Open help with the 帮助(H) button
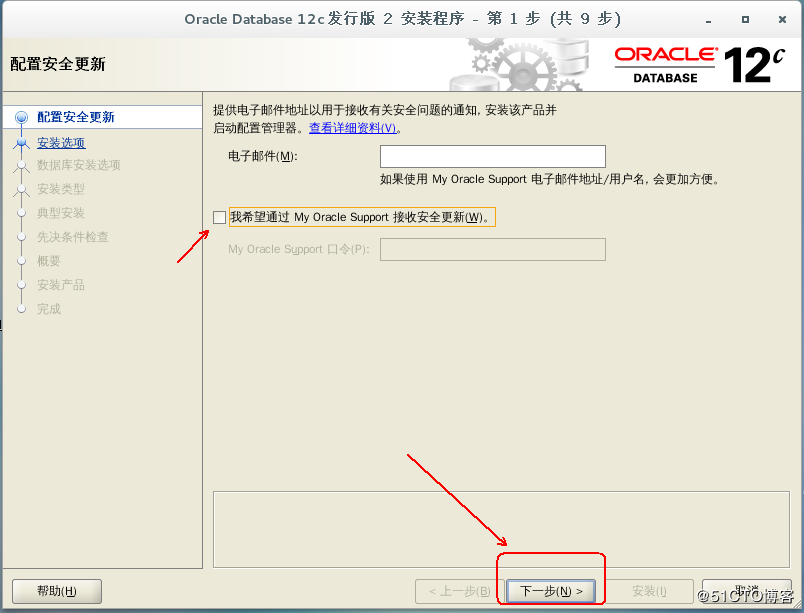 57,591
